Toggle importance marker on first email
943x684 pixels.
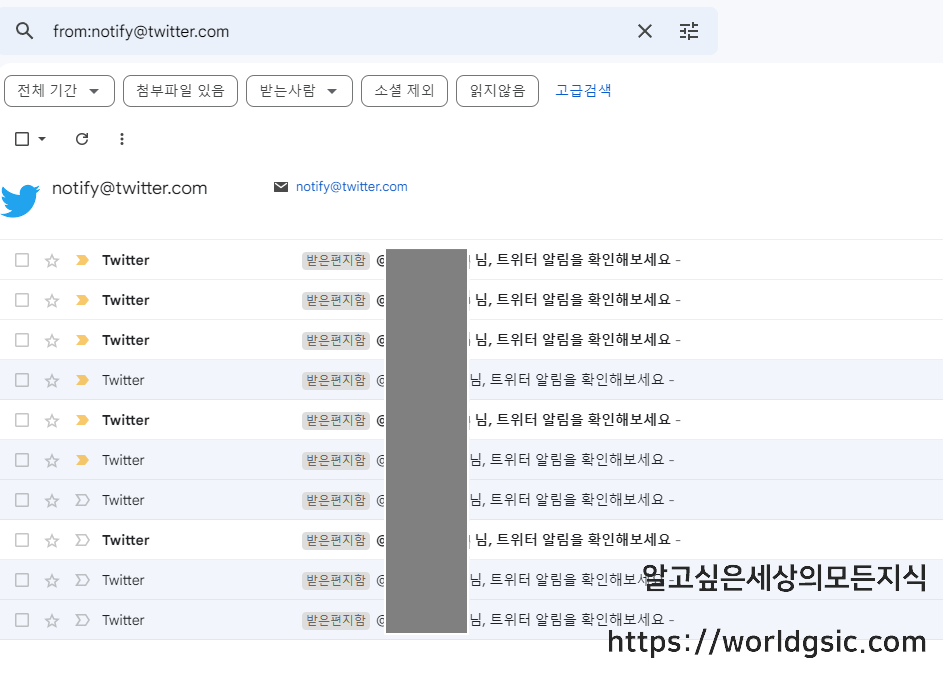pos(82,260)
